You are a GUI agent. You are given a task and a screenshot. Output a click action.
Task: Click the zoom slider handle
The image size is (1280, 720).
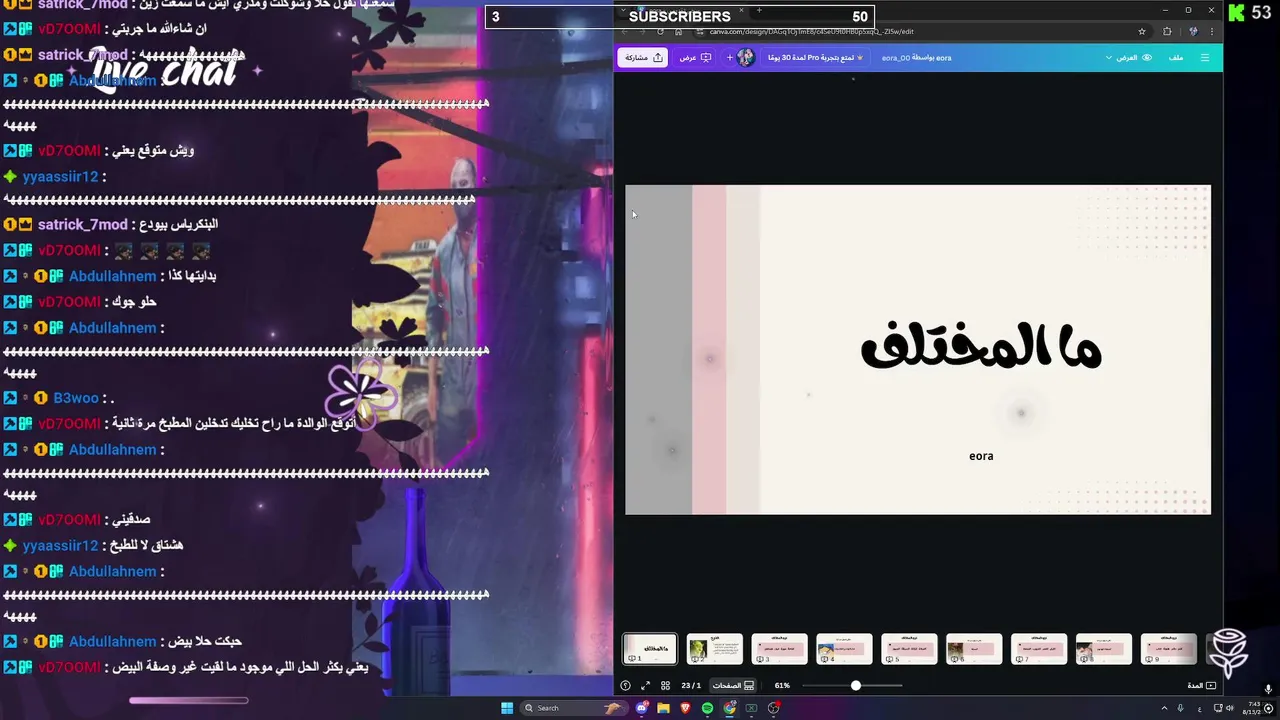pyautogui.click(x=855, y=686)
